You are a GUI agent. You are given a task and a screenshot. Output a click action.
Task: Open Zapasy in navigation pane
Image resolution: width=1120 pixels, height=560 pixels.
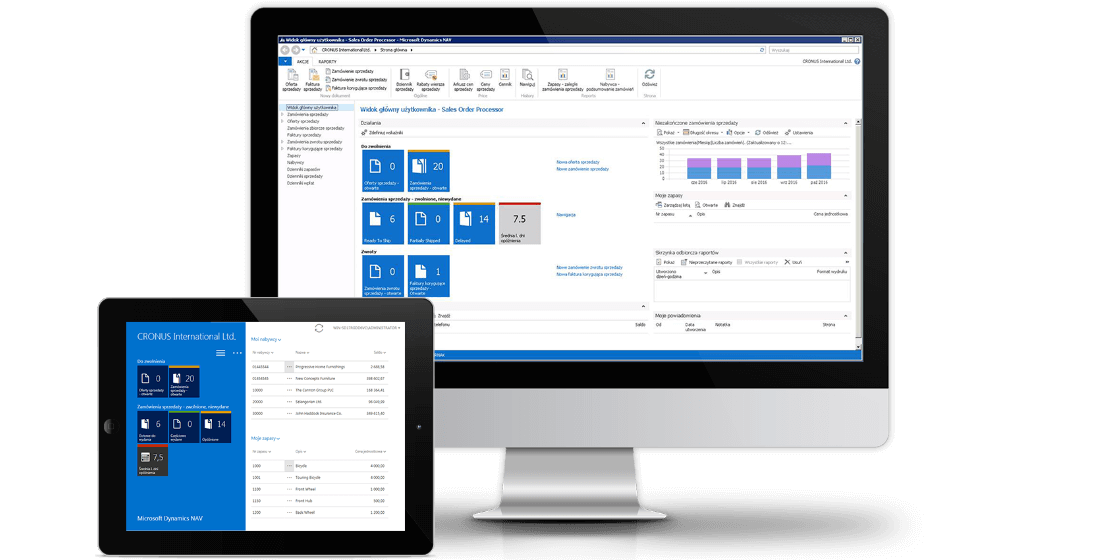click(294, 155)
